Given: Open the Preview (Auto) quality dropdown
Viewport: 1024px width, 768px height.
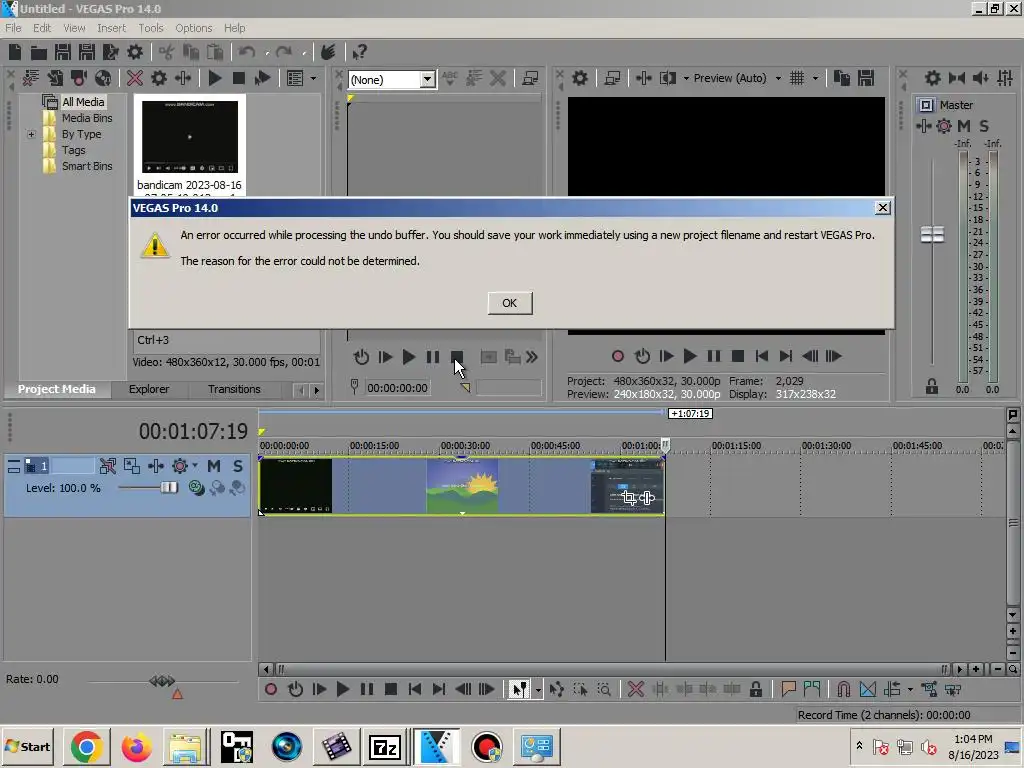Looking at the screenshot, I should click(x=778, y=78).
